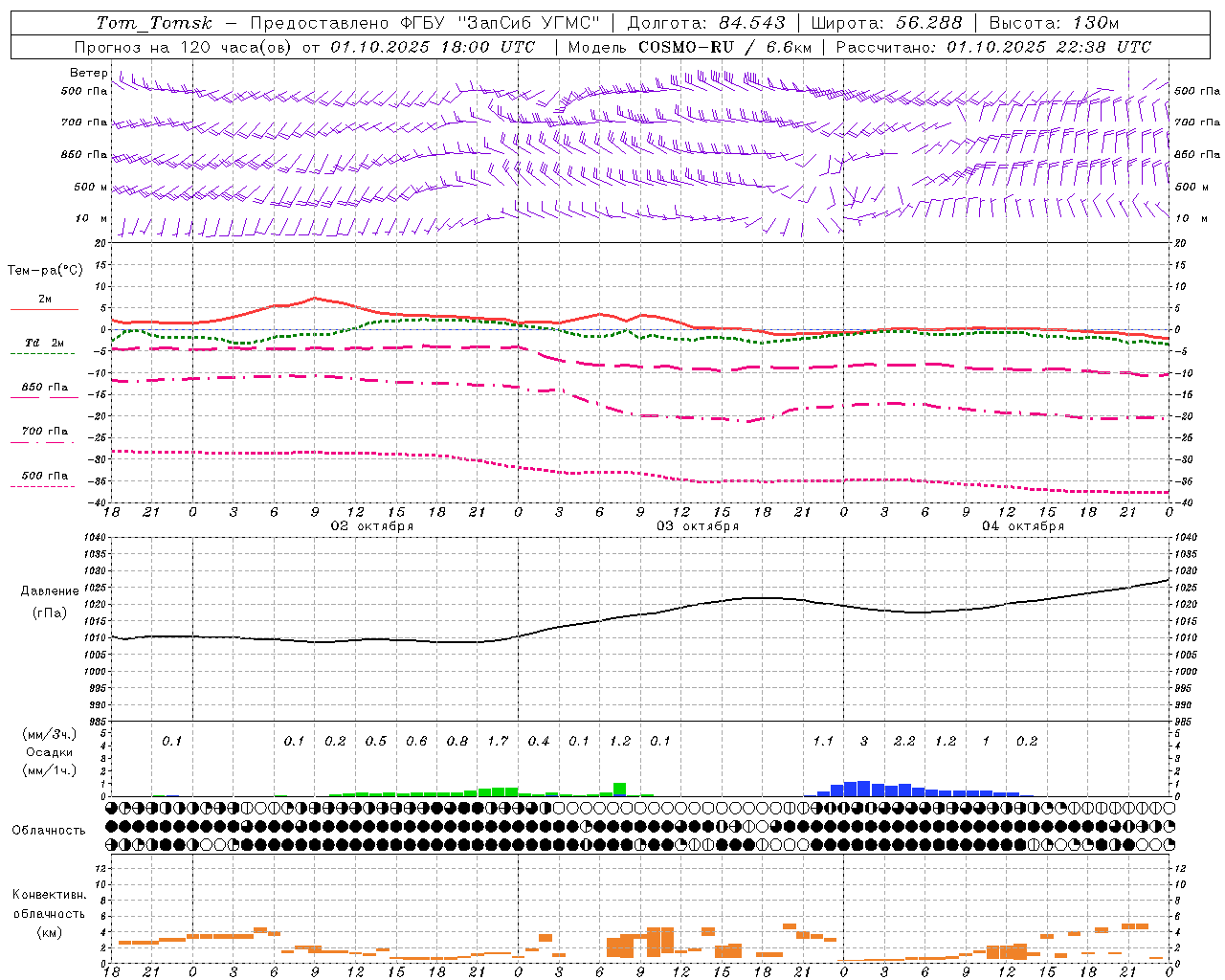Click the (мм/1ч.) unit label

pos(50,770)
